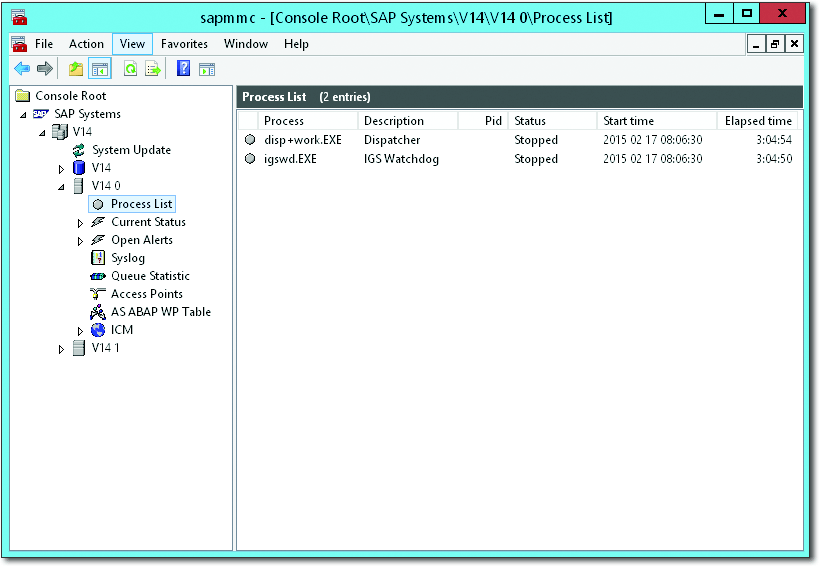Select the igswd.EXE process name
The height and width of the screenshot is (566, 819).
pyautogui.click(x=290, y=159)
